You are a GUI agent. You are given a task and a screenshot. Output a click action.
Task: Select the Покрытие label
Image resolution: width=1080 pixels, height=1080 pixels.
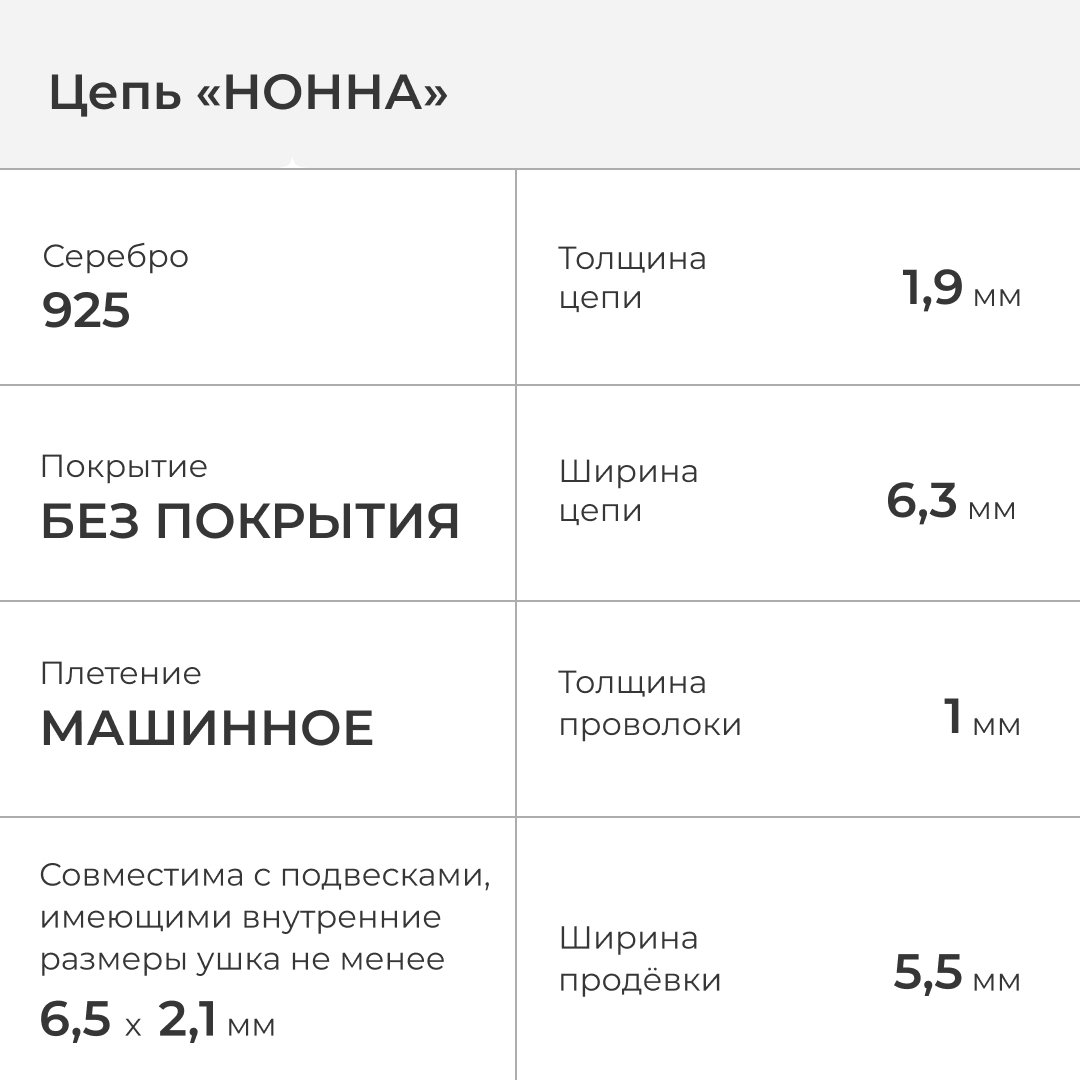[x=124, y=466]
